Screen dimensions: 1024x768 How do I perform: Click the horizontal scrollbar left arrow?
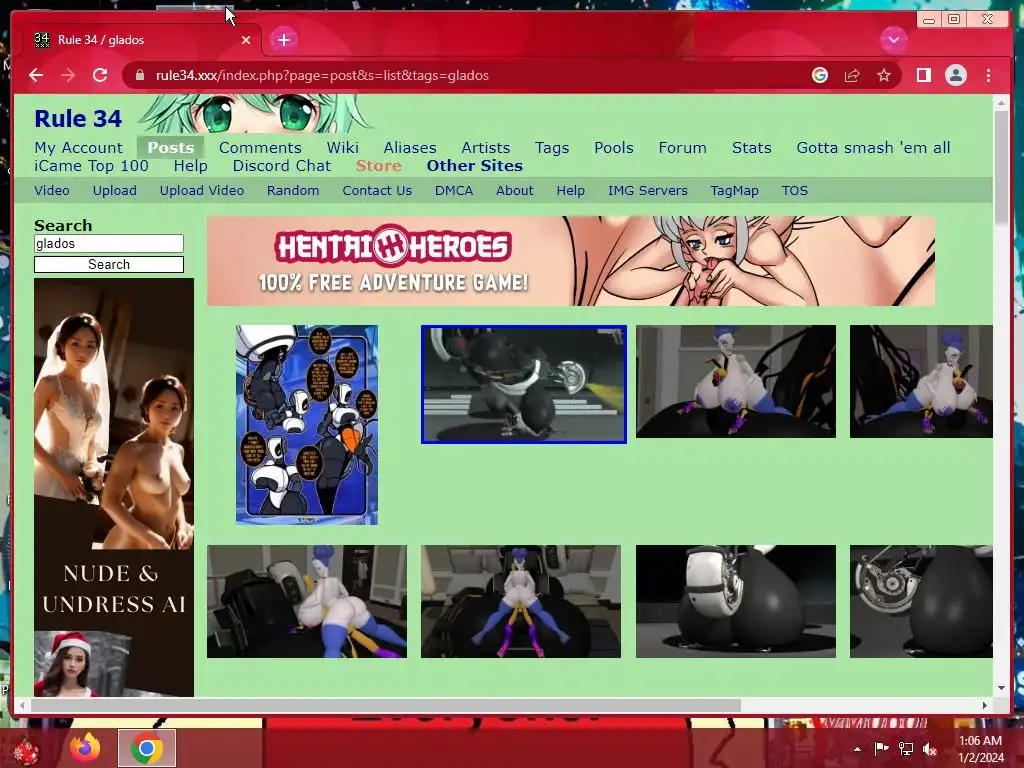pos(23,705)
